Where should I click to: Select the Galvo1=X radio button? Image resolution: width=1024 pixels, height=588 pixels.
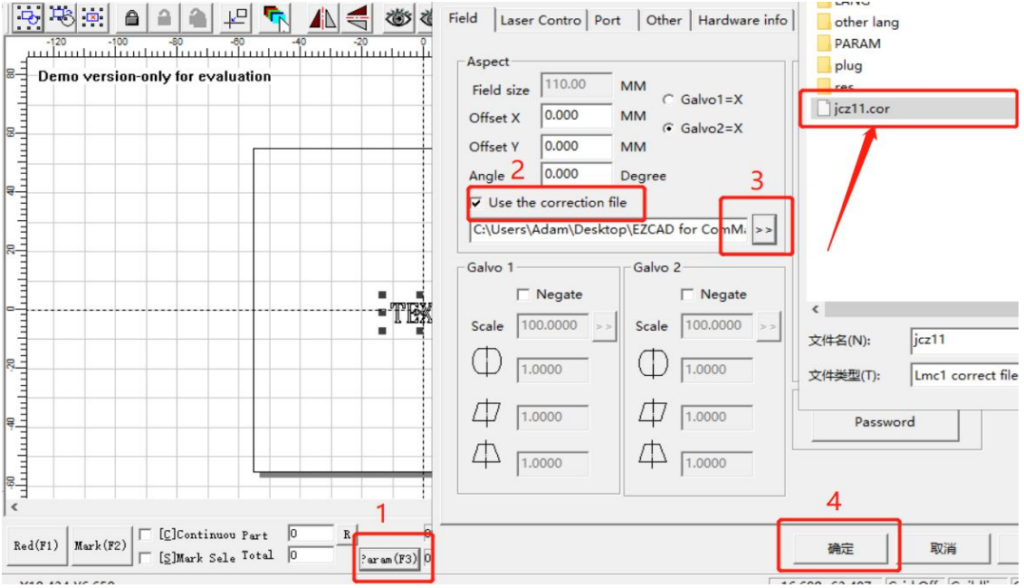(668, 100)
